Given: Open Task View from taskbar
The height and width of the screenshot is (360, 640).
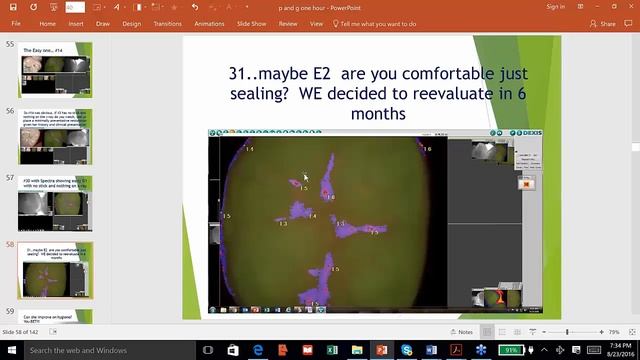Looking at the screenshot, I should click(208, 350).
